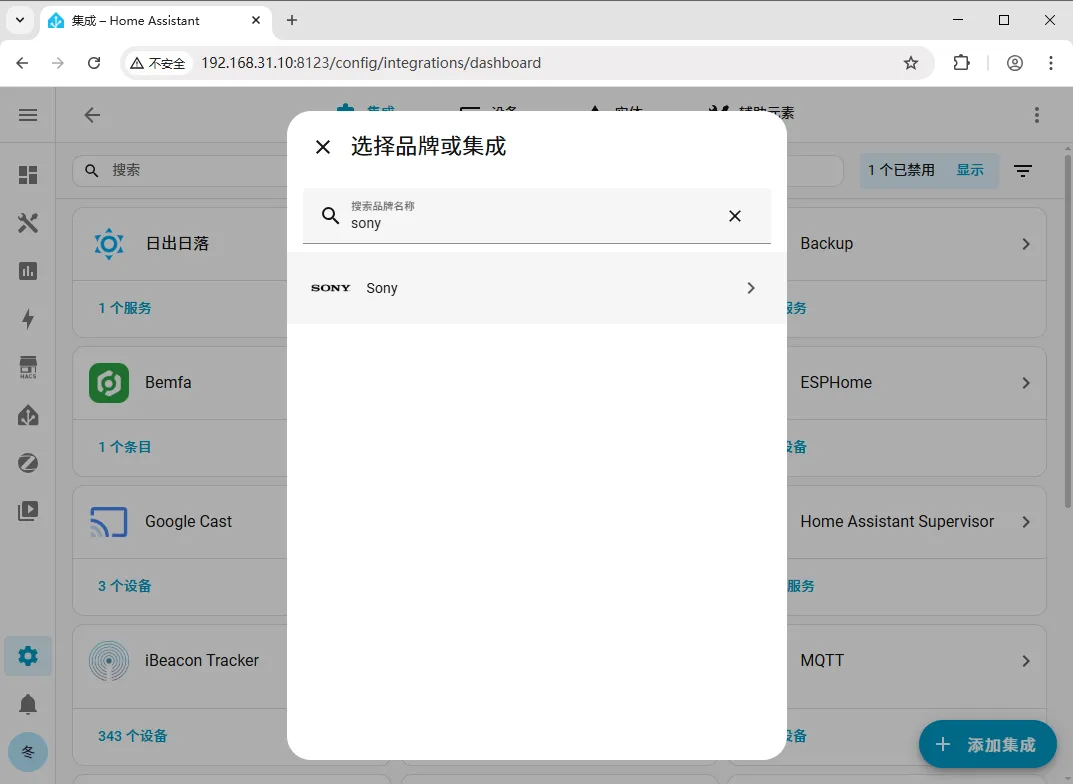Image resolution: width=1073 pixels, height=784 pixels.
Task: Open Home Assistant Supervisor title
Action: [897, 521]
